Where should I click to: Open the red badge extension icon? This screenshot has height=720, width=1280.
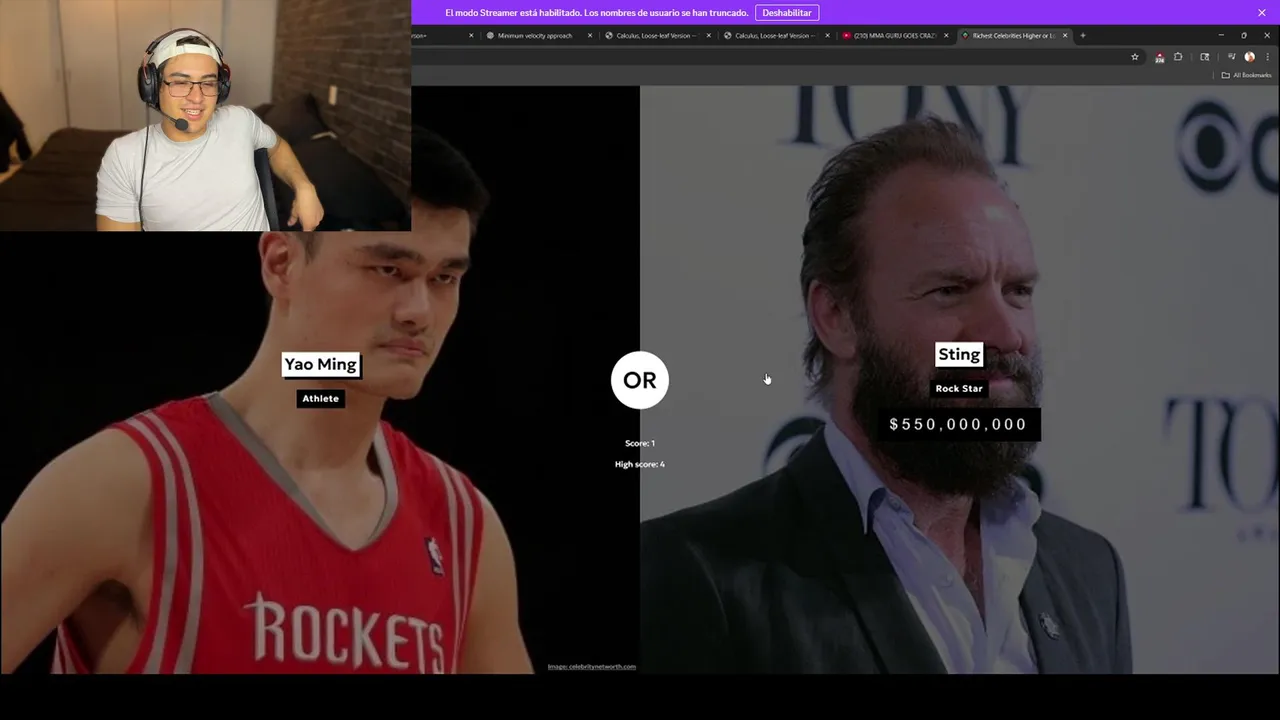click(1159, 57)
